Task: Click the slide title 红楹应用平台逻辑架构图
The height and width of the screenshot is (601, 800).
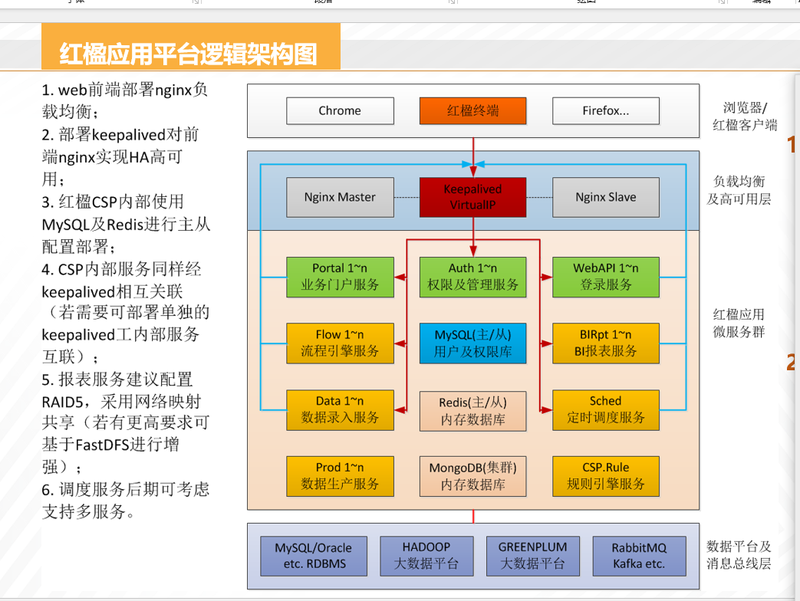Action: pos(188,54)
